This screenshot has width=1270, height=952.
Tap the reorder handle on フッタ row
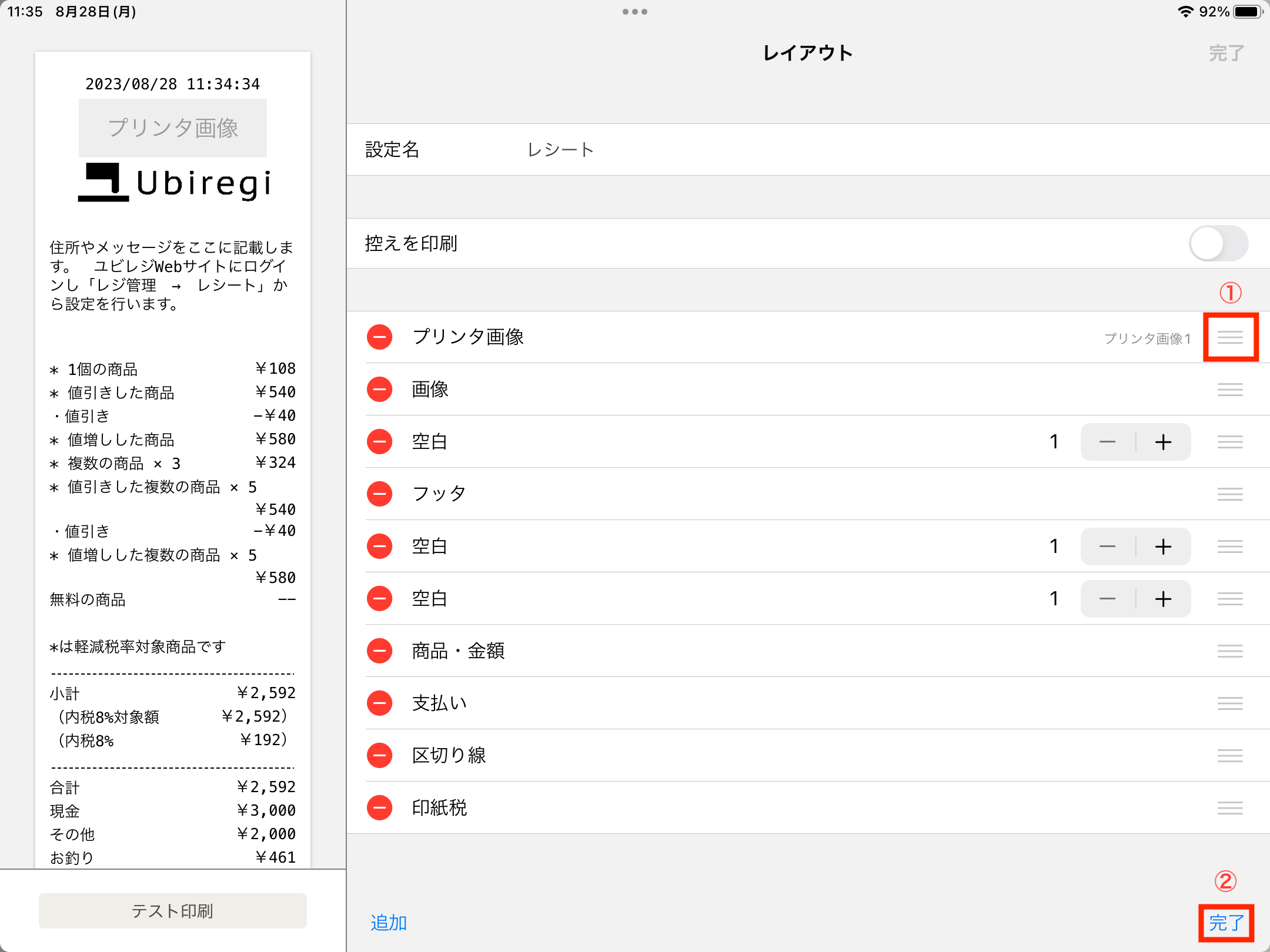pyautogui.click(x=1230, y=494)
